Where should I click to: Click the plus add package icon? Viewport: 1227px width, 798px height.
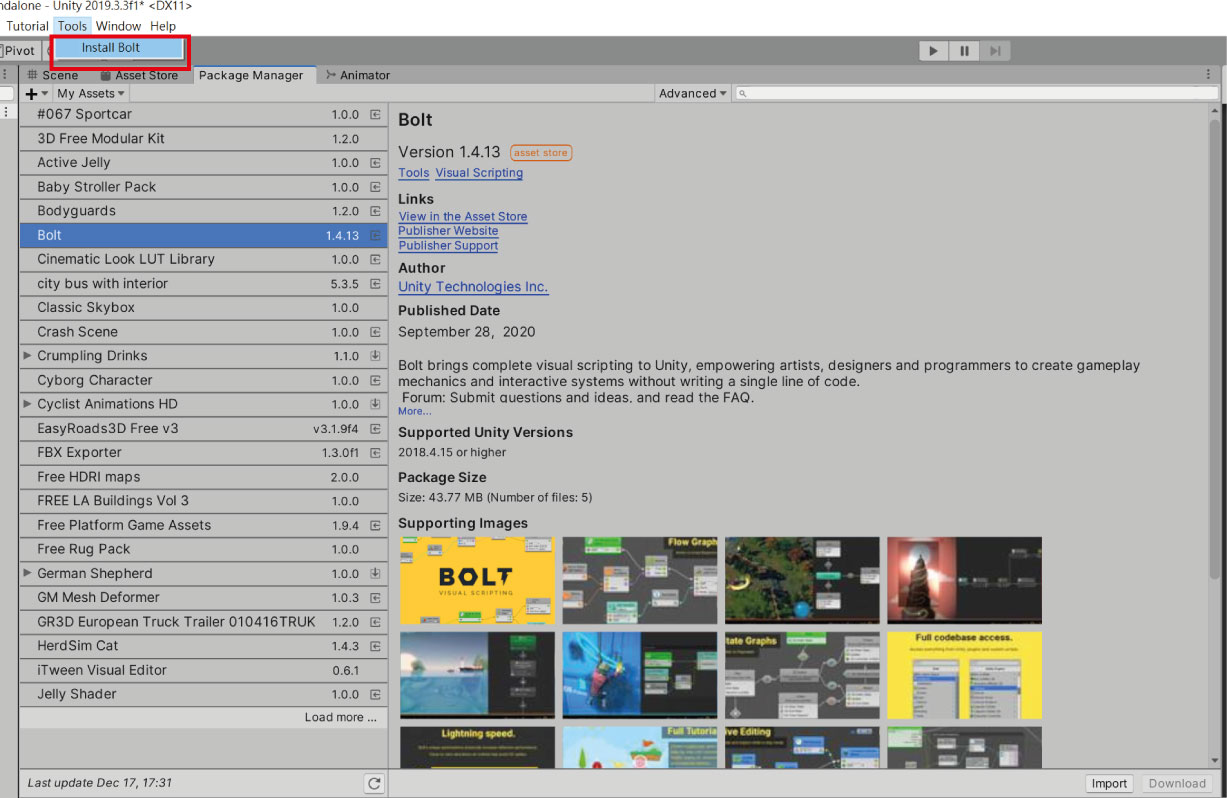32,94
